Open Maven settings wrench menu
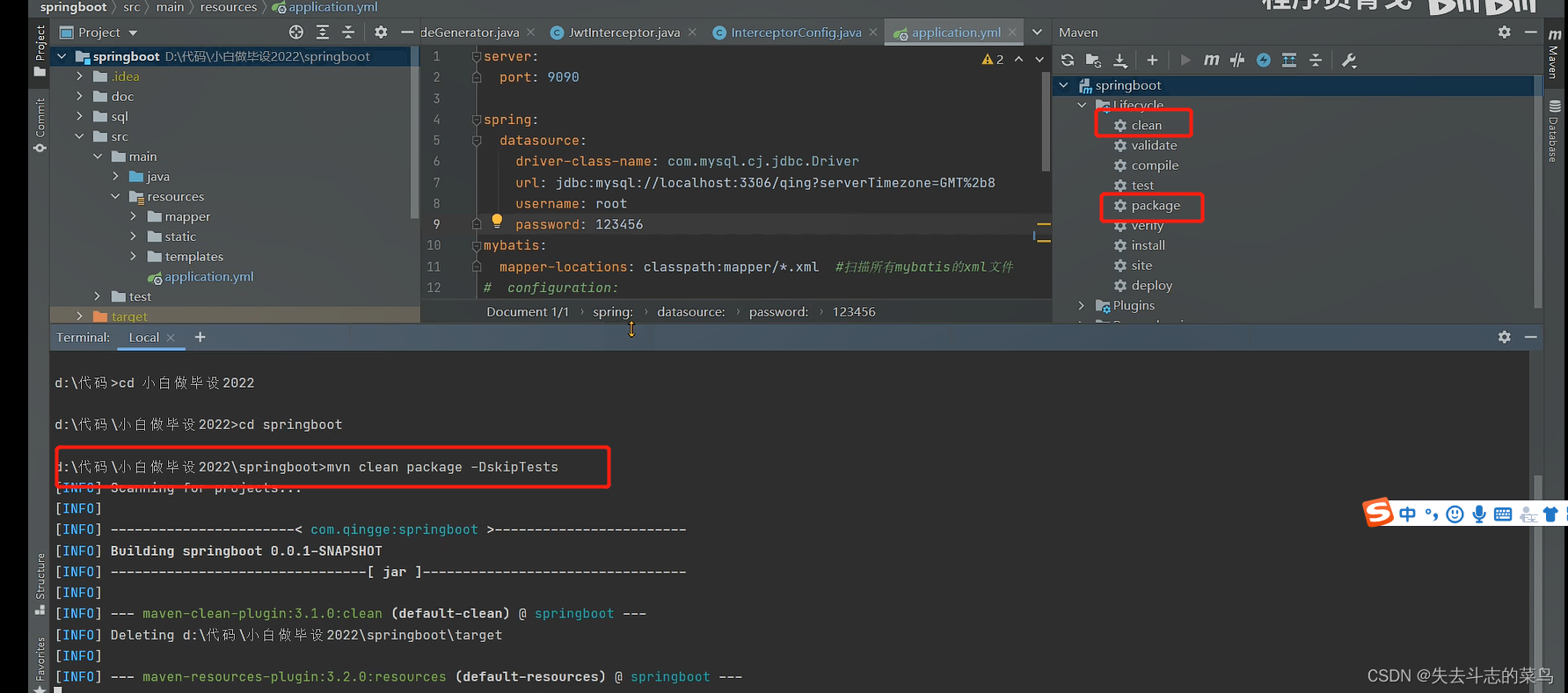The height and width of the screenshot is (693, 1568). click(x=1349, y=60)
